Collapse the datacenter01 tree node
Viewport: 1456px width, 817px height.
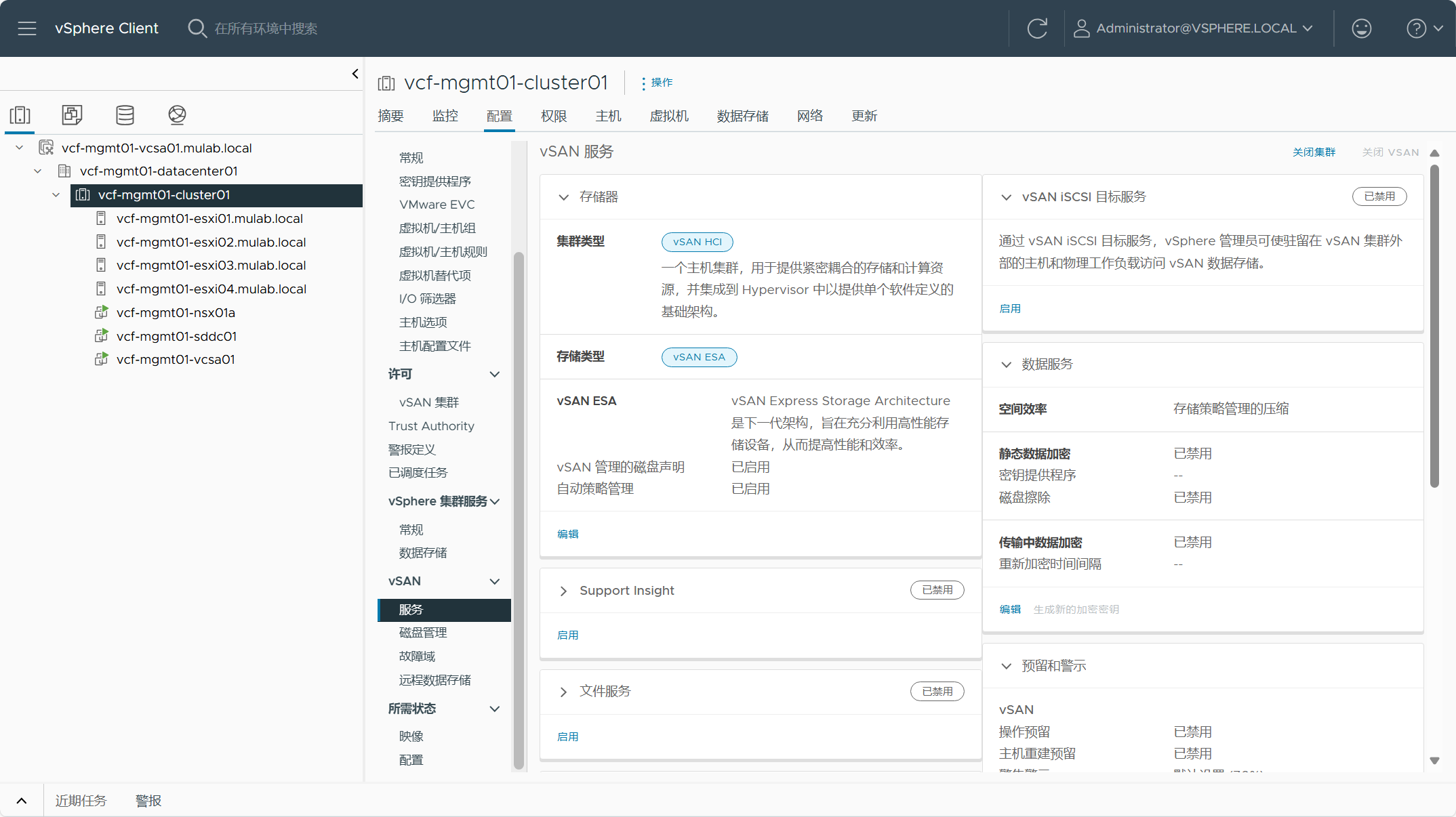pyautogui.click(x=38, y=171)
